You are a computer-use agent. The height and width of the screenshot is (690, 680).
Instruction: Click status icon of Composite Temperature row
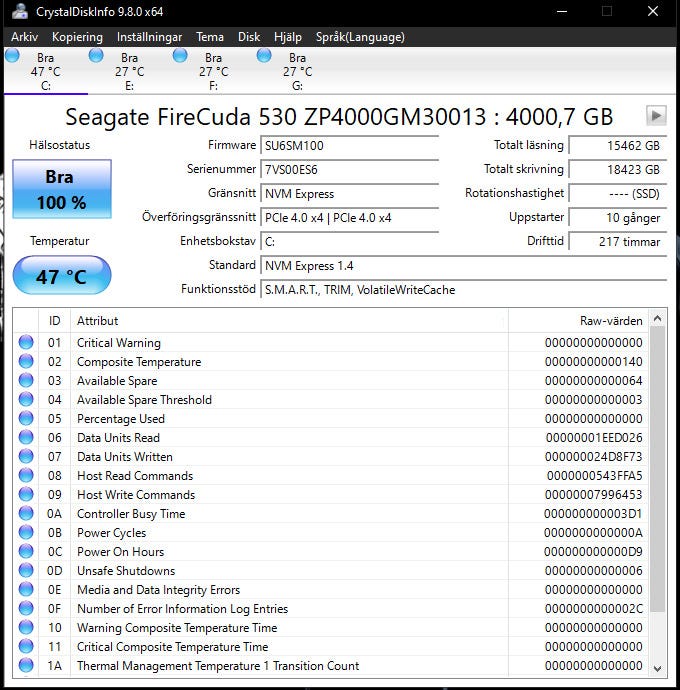[26, 361]
